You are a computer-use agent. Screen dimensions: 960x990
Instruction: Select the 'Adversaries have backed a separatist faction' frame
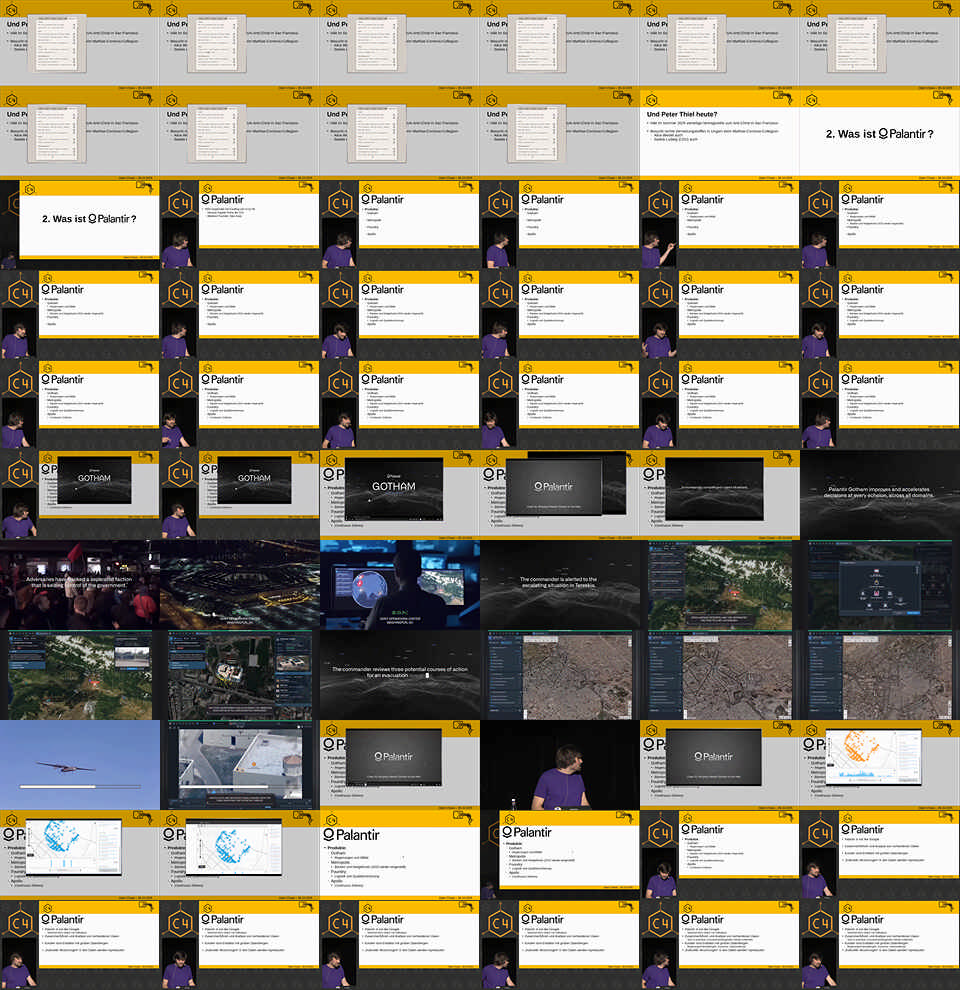(79, 584)
